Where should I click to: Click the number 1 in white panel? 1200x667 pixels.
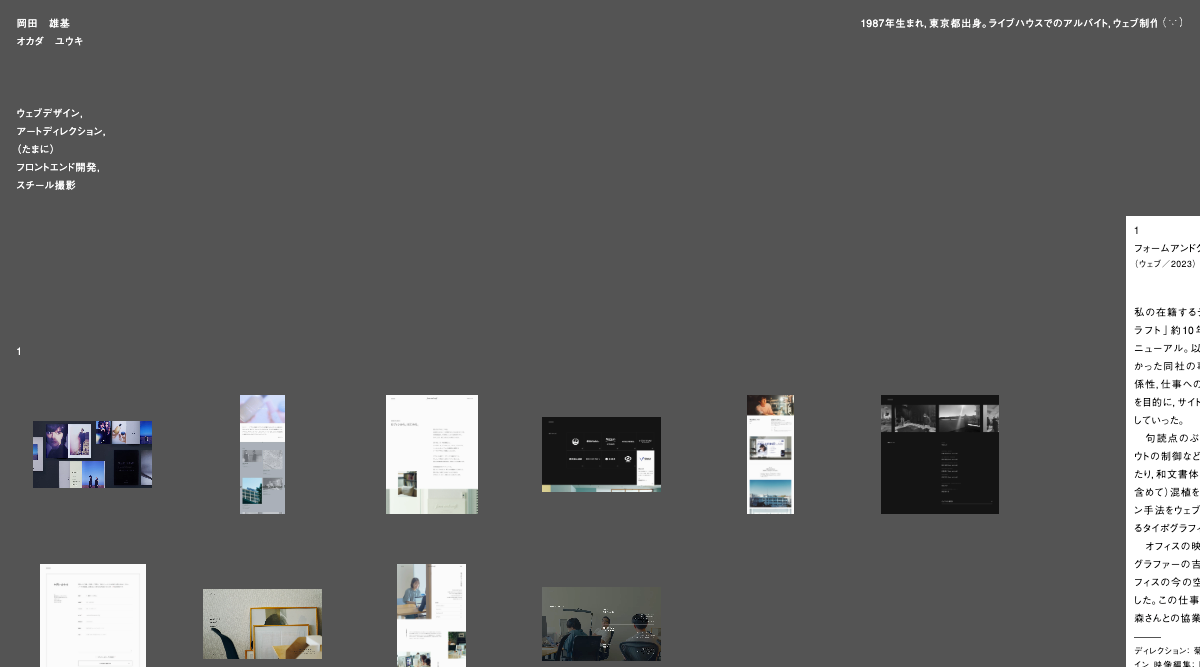tap(1136, 230)
